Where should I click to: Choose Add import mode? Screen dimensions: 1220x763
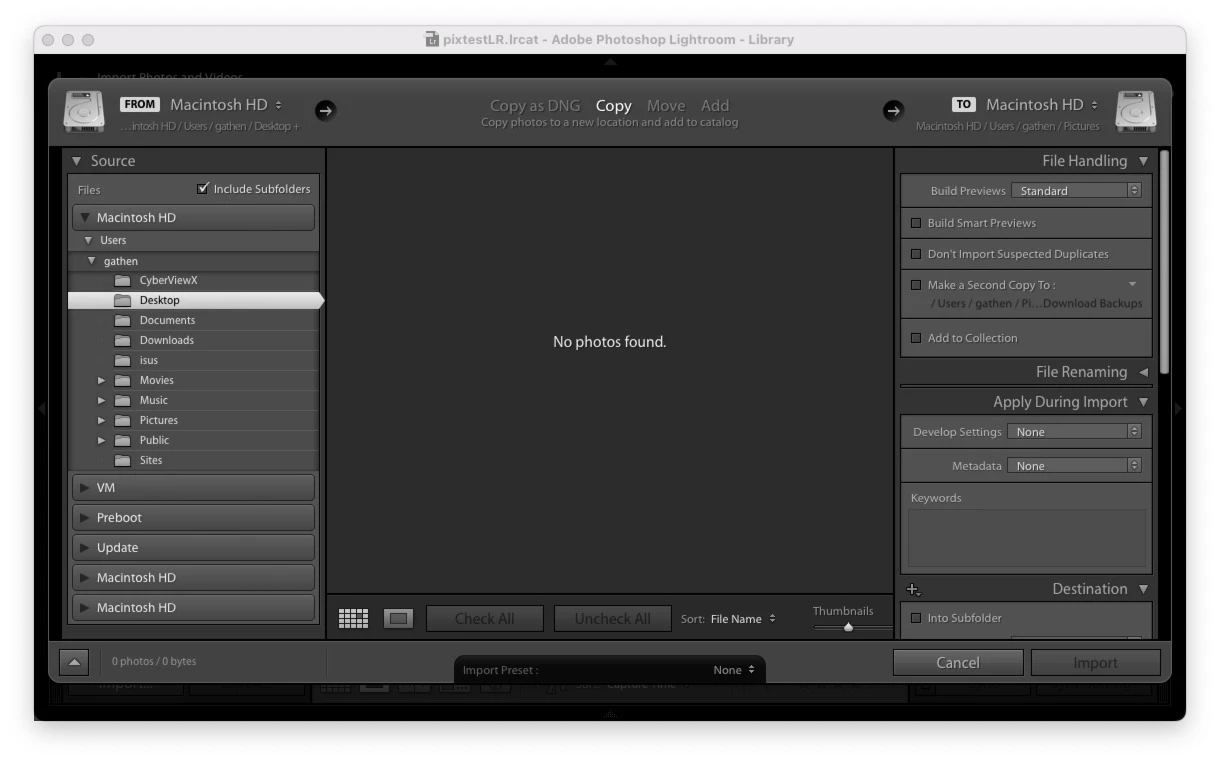pyautogui.click(x=715, y=105)
